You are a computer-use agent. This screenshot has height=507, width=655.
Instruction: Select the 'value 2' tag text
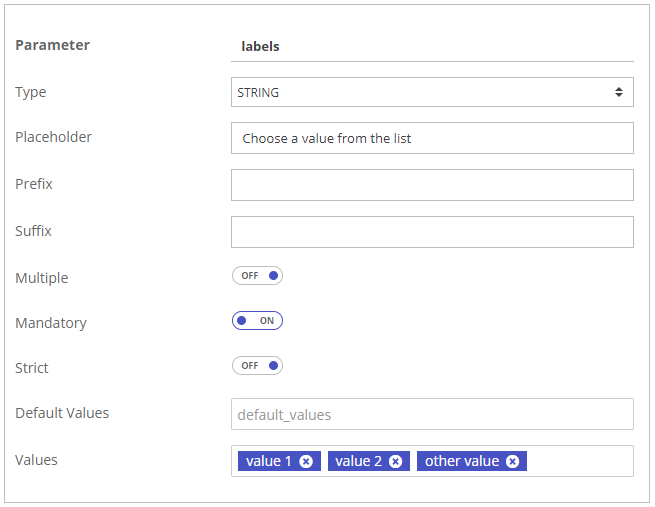point(358,461)
